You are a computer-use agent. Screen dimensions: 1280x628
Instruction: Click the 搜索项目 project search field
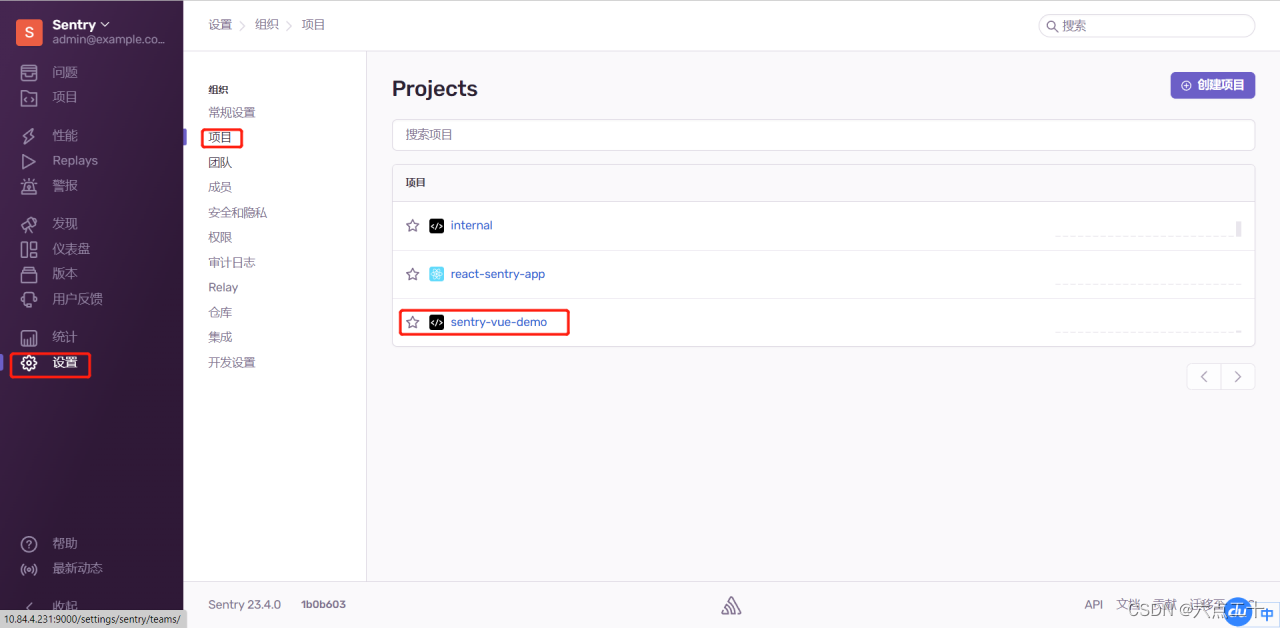822,134
